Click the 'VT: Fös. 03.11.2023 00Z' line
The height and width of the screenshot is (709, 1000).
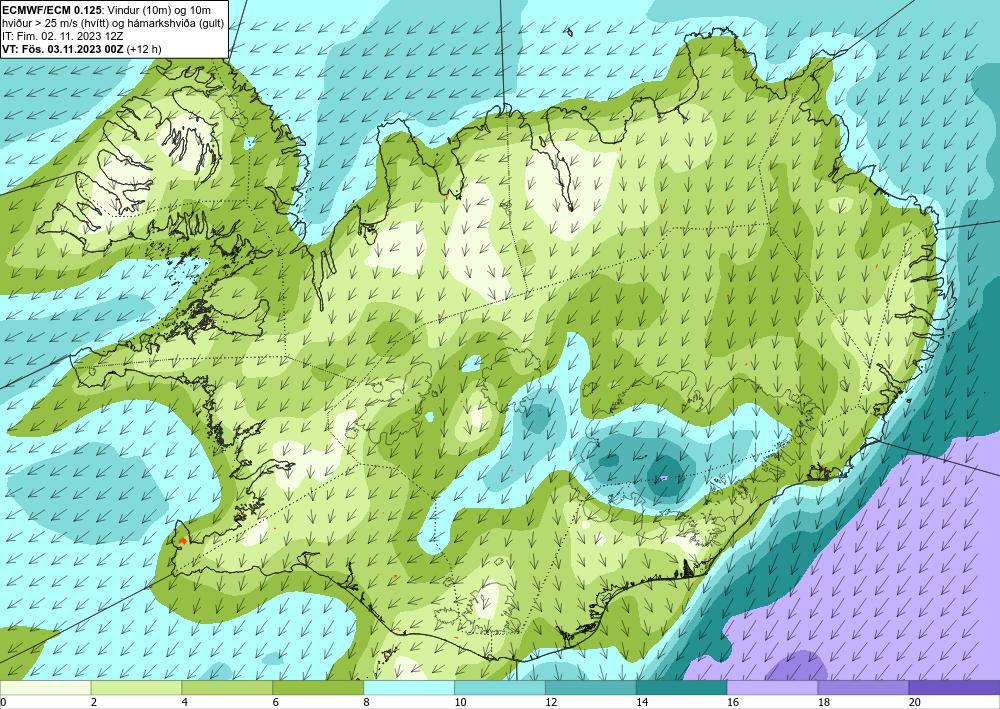coord(63,49)
